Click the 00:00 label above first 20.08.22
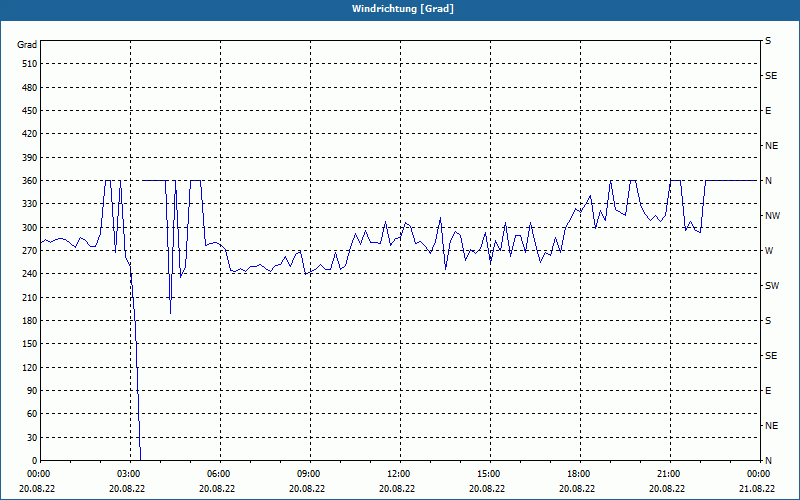 37,474
